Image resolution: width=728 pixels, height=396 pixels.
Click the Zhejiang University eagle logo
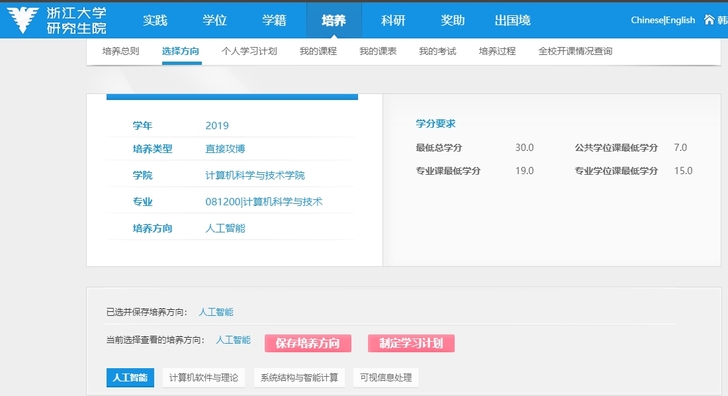[22, 20]
